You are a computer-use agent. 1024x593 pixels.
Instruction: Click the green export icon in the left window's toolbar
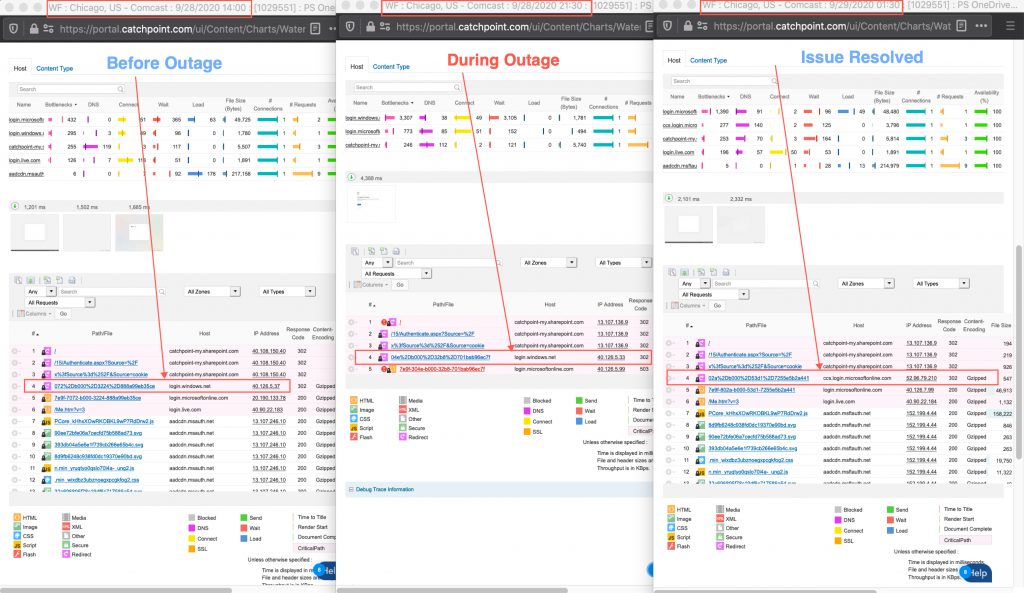pos(30,280)
